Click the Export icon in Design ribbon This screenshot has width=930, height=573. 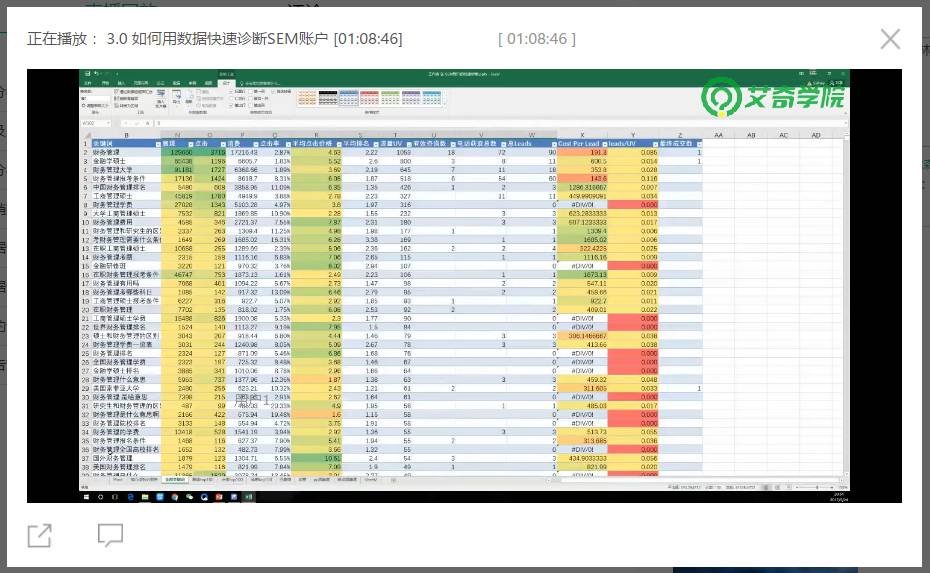pos(177,96)
